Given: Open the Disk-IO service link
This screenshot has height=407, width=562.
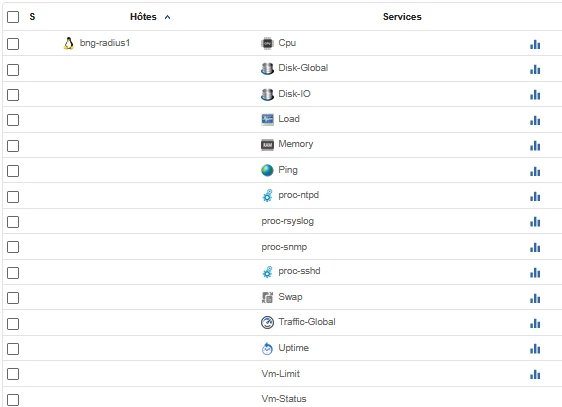Looking at the screenshot, I should point(294,94).
